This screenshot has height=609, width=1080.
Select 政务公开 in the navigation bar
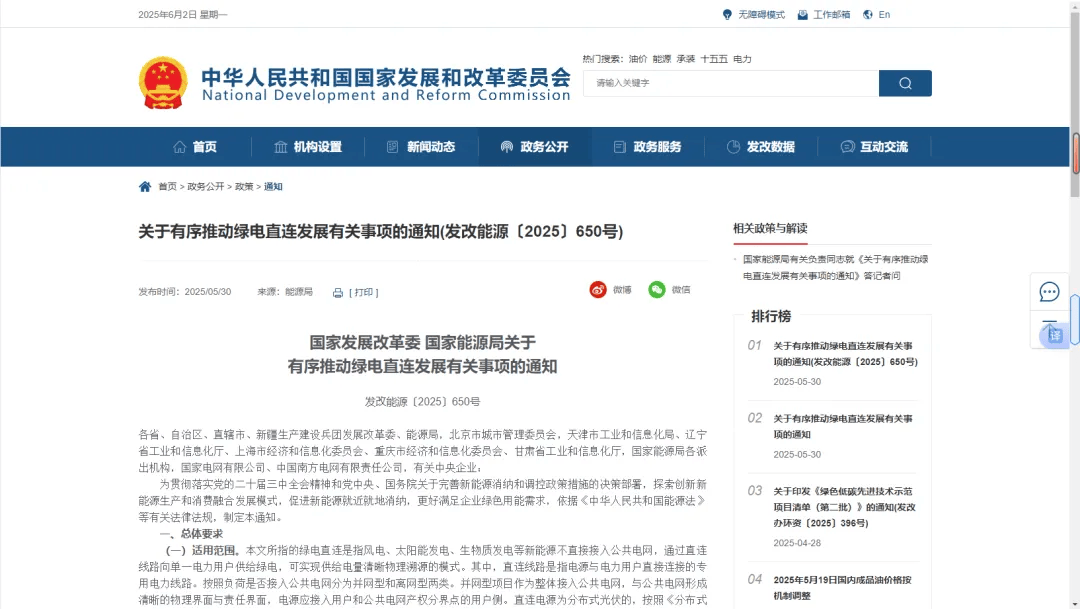tap(544, 147)
